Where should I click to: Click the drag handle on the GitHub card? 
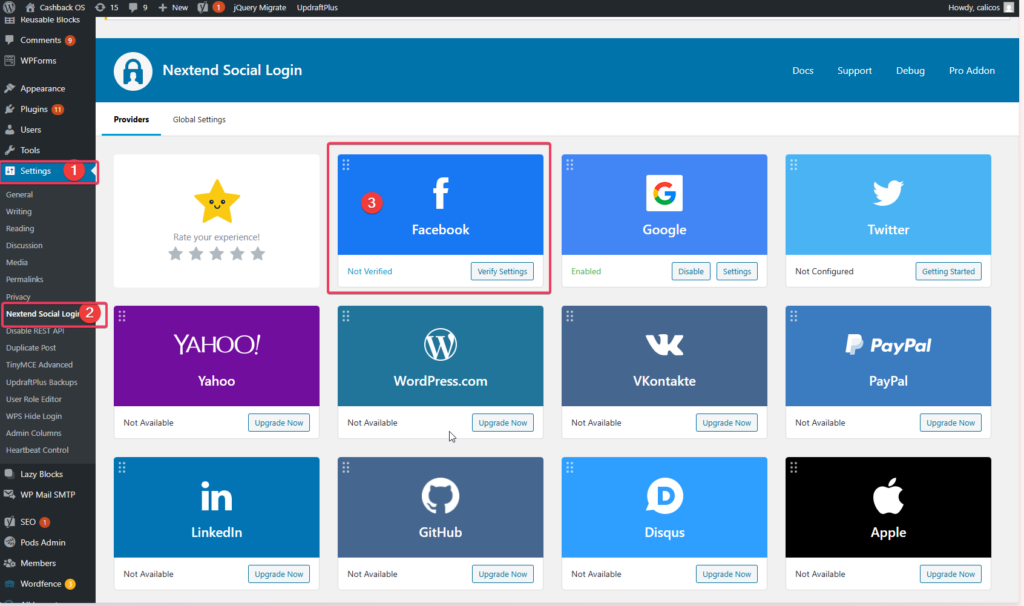point(346,468)
